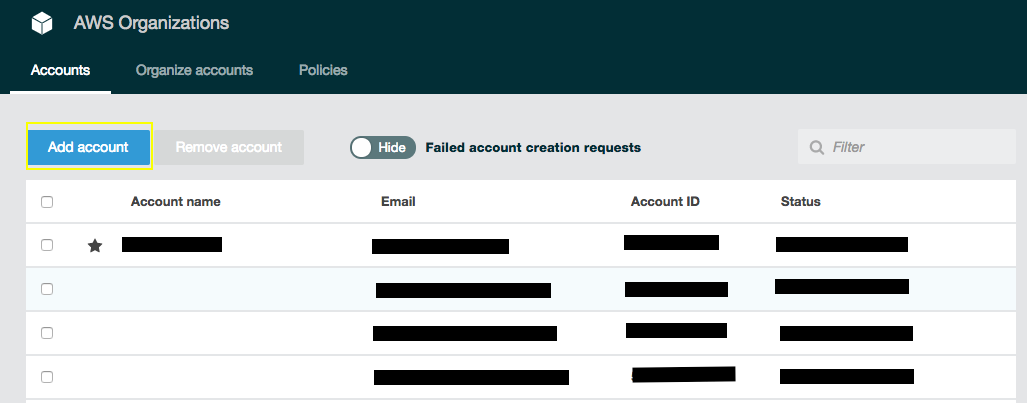This screenshot has height=403, width=1027.
Task: Tick the select-all checkbox in table header
Action: (47, 202)
